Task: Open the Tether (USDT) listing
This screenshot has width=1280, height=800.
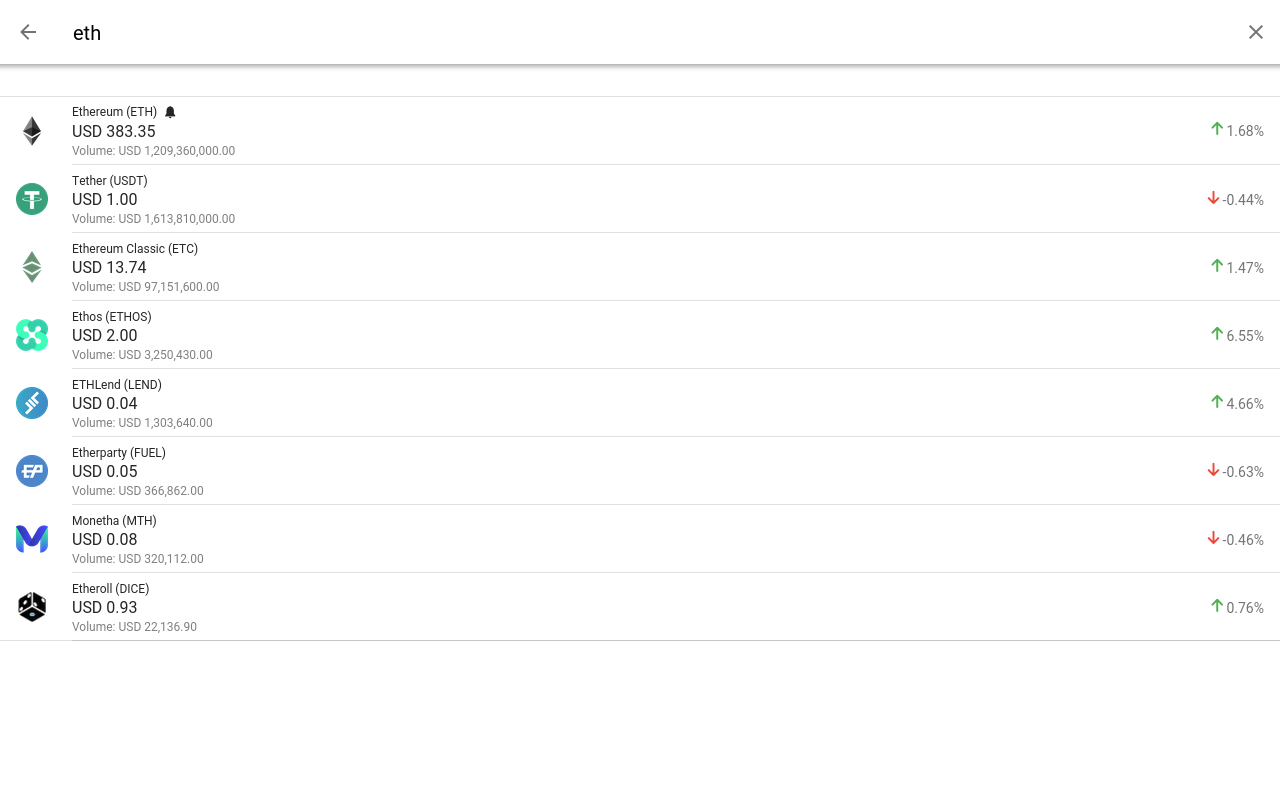Action: [x=110, y=181]
